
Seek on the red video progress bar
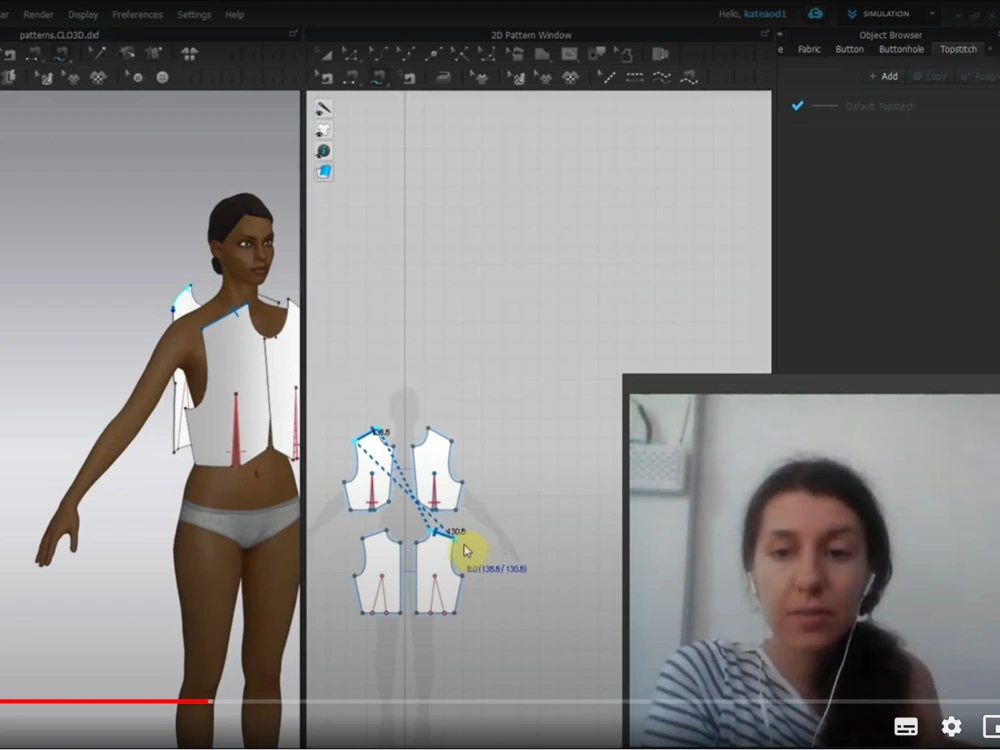tap(105, 702)
